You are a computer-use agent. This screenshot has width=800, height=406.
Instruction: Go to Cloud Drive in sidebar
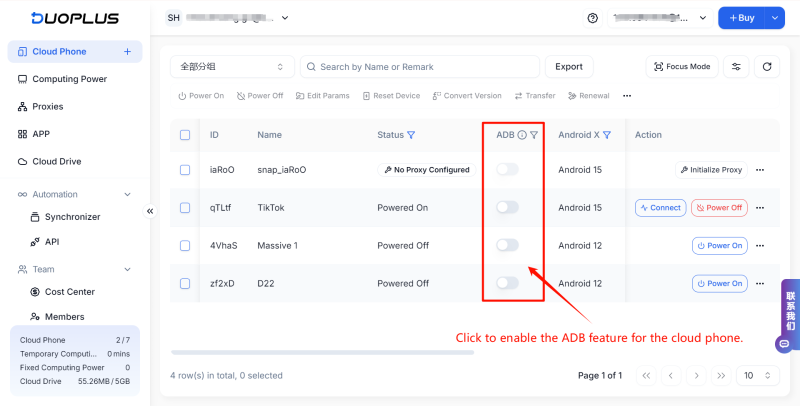click(56, 161)
